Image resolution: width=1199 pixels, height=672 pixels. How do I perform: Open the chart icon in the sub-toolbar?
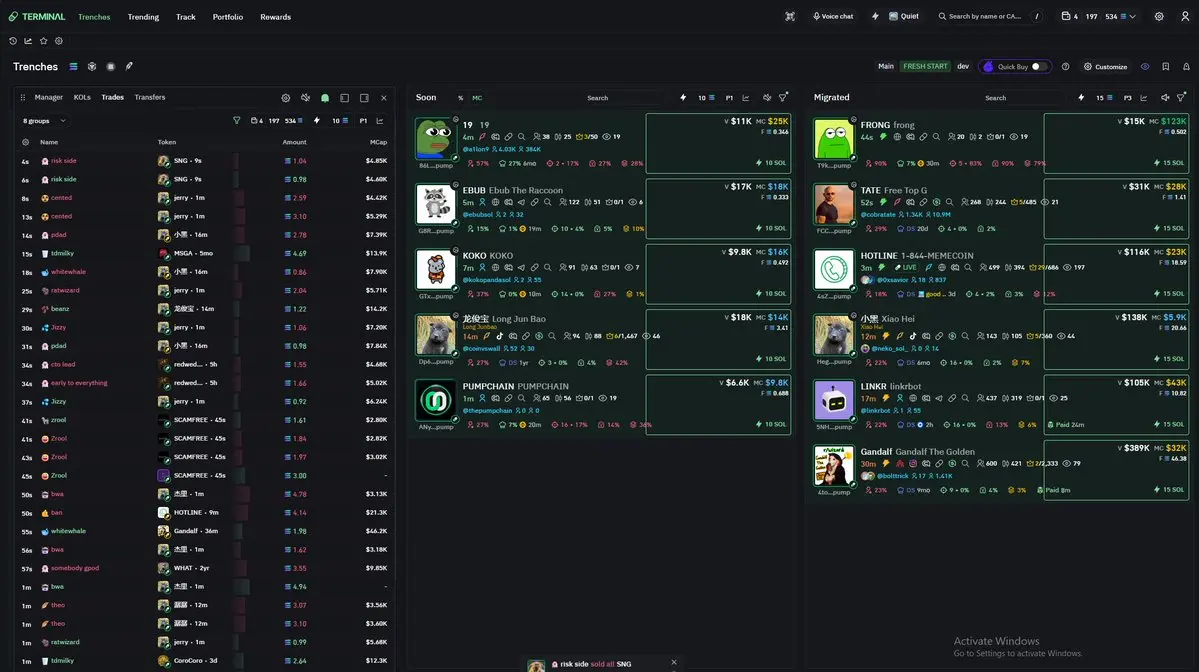(x=28, y=41)
